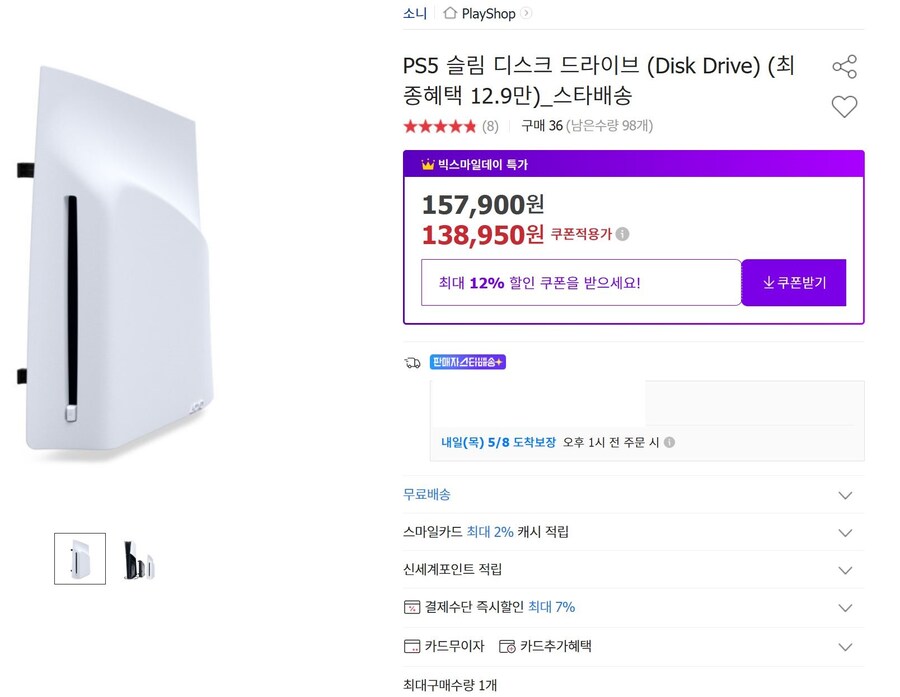Expand 결제수단 즉시할인 details

[x=845, y=608]
